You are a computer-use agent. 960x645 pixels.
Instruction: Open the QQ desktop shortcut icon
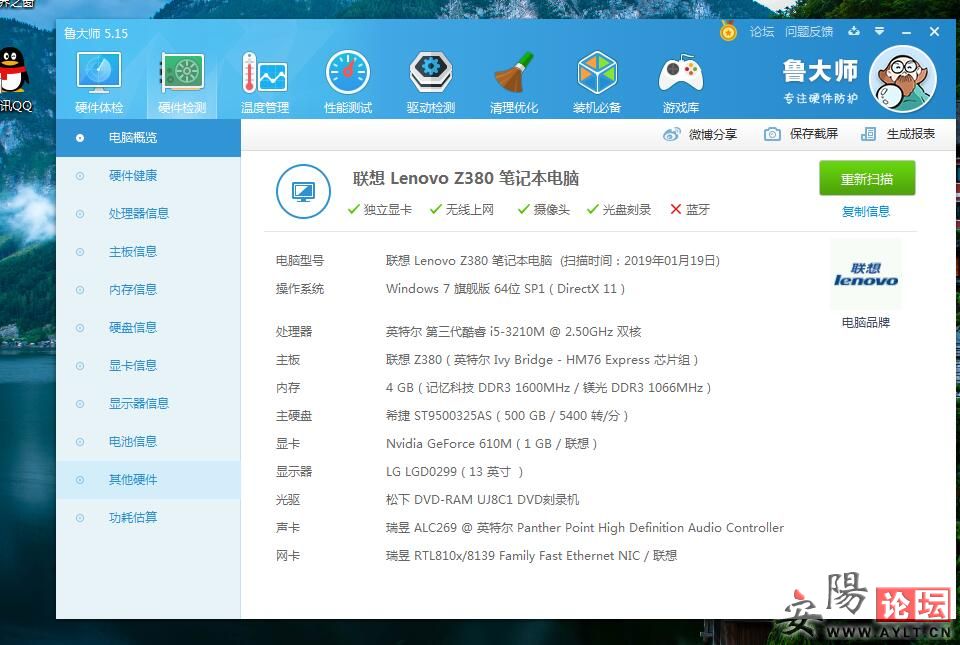click(13, 80)
